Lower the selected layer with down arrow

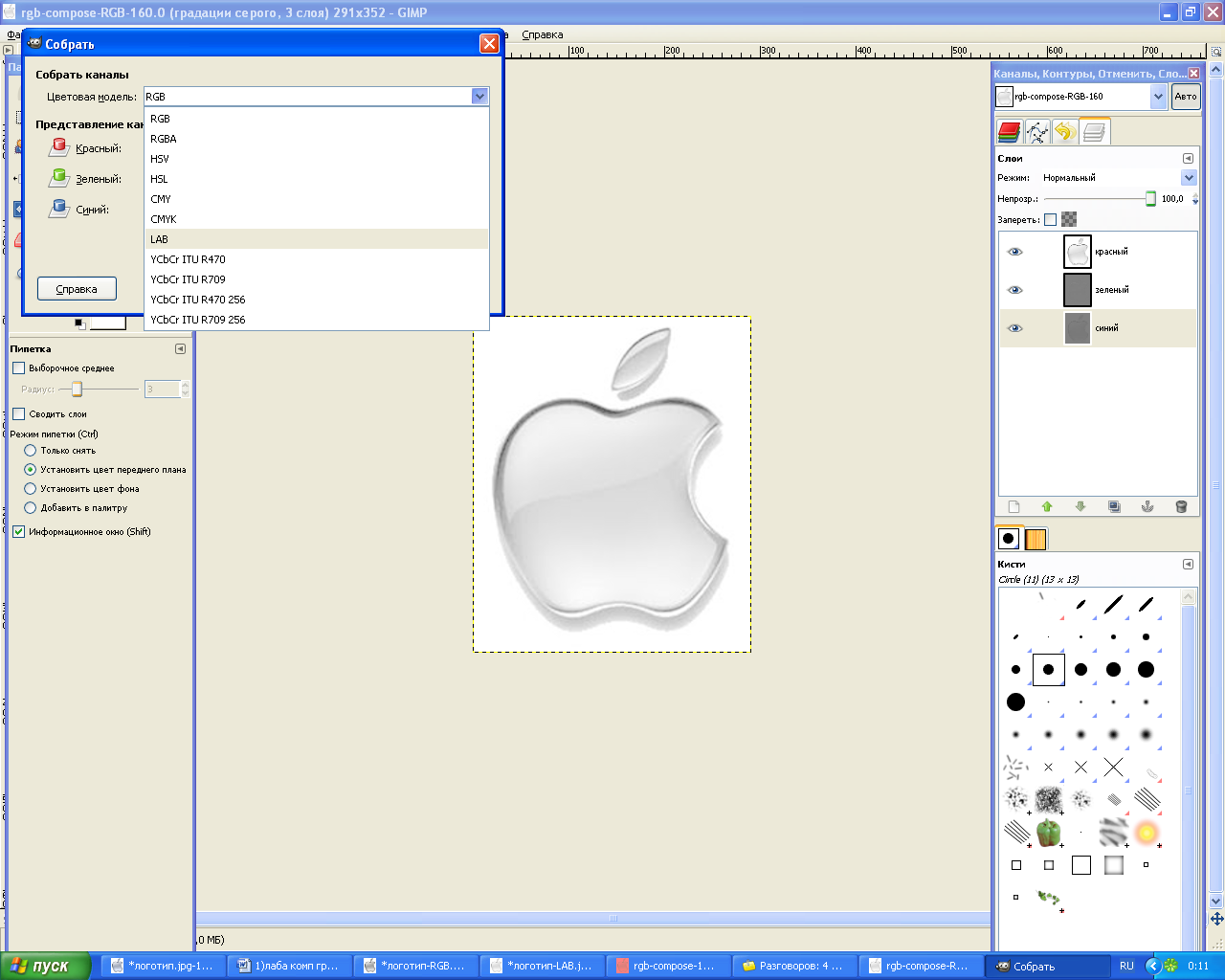pyautogui.click(x=1080, y=506)
